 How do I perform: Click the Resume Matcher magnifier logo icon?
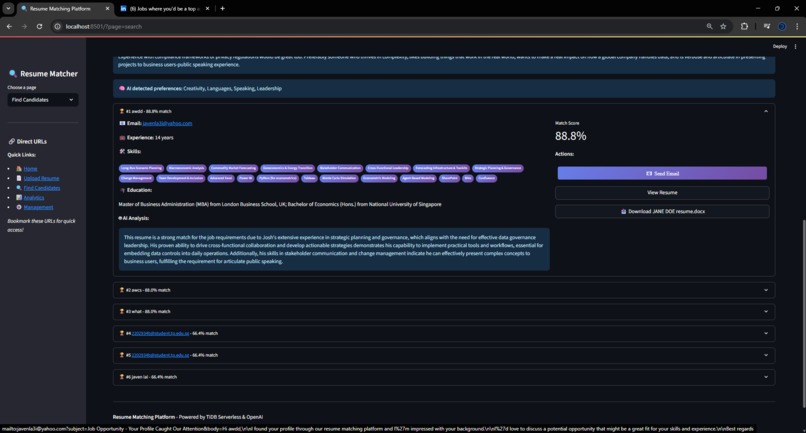pos(13,74)
